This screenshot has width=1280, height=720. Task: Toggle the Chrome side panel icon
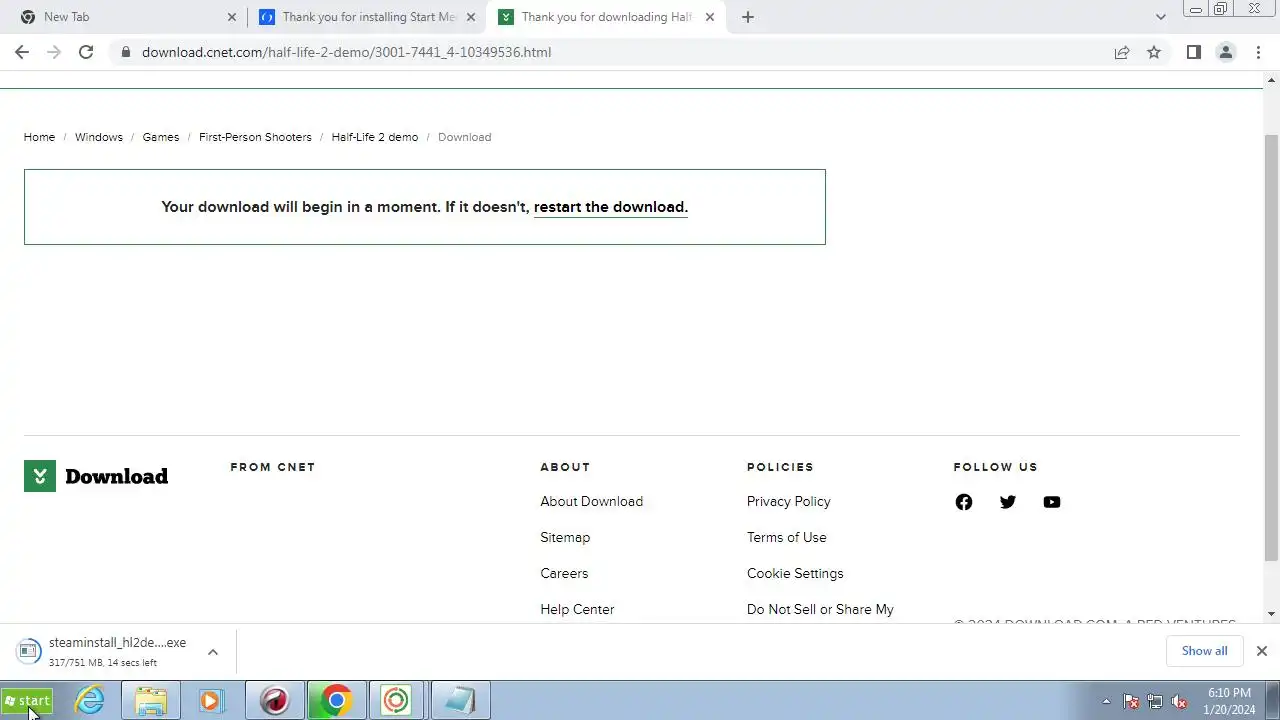tap(1193, 52)
